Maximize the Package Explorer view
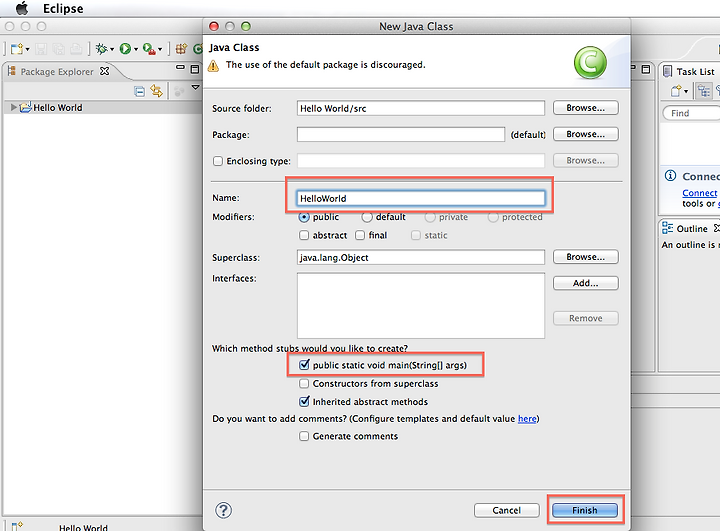The image size is (720, 531). 195,69
